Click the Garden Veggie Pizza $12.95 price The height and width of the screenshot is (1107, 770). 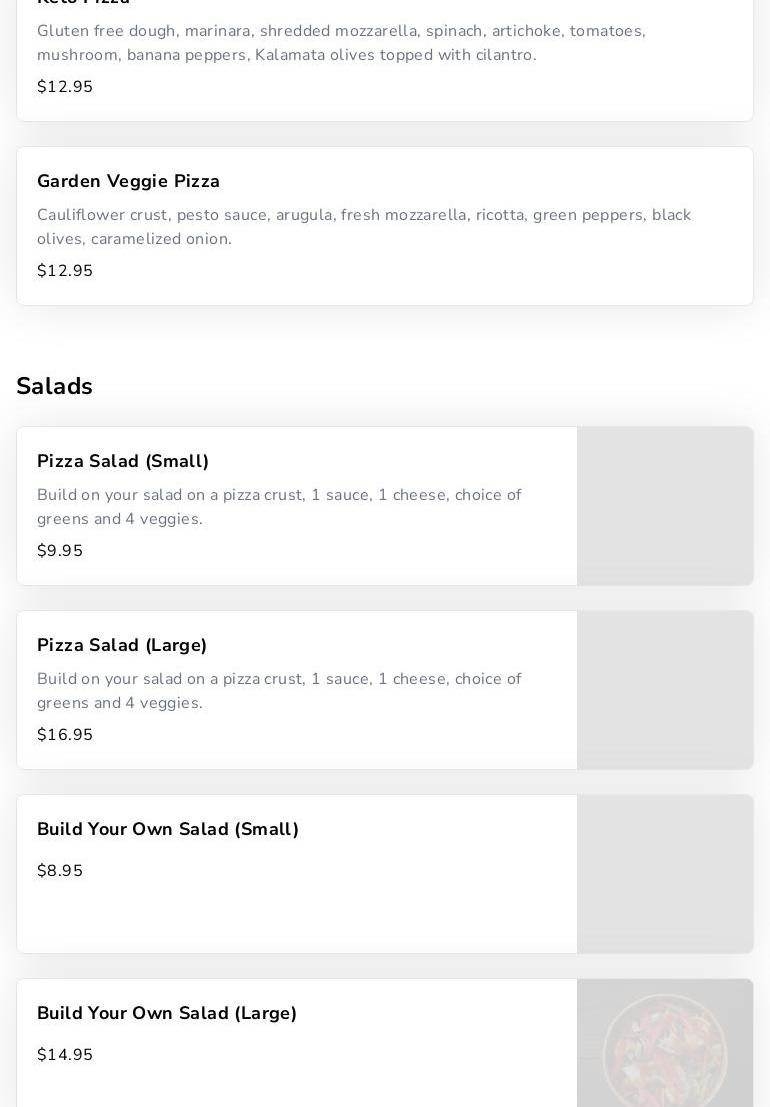point(65,271)
